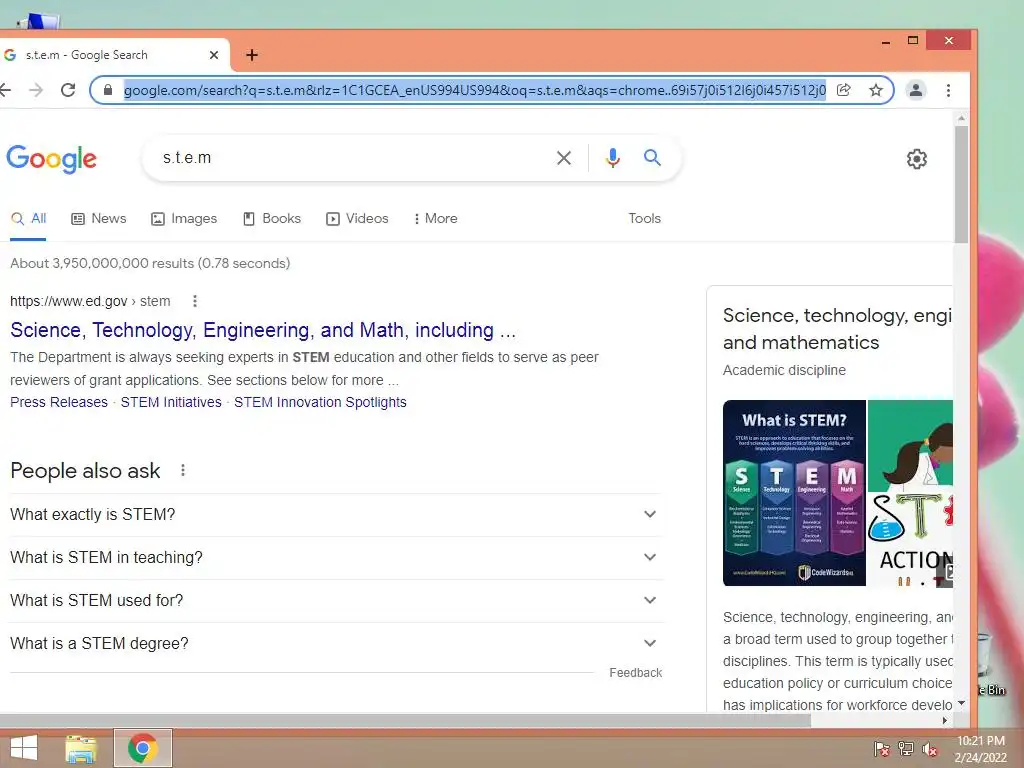Click the Chrome back arrow

pos(5,90)
